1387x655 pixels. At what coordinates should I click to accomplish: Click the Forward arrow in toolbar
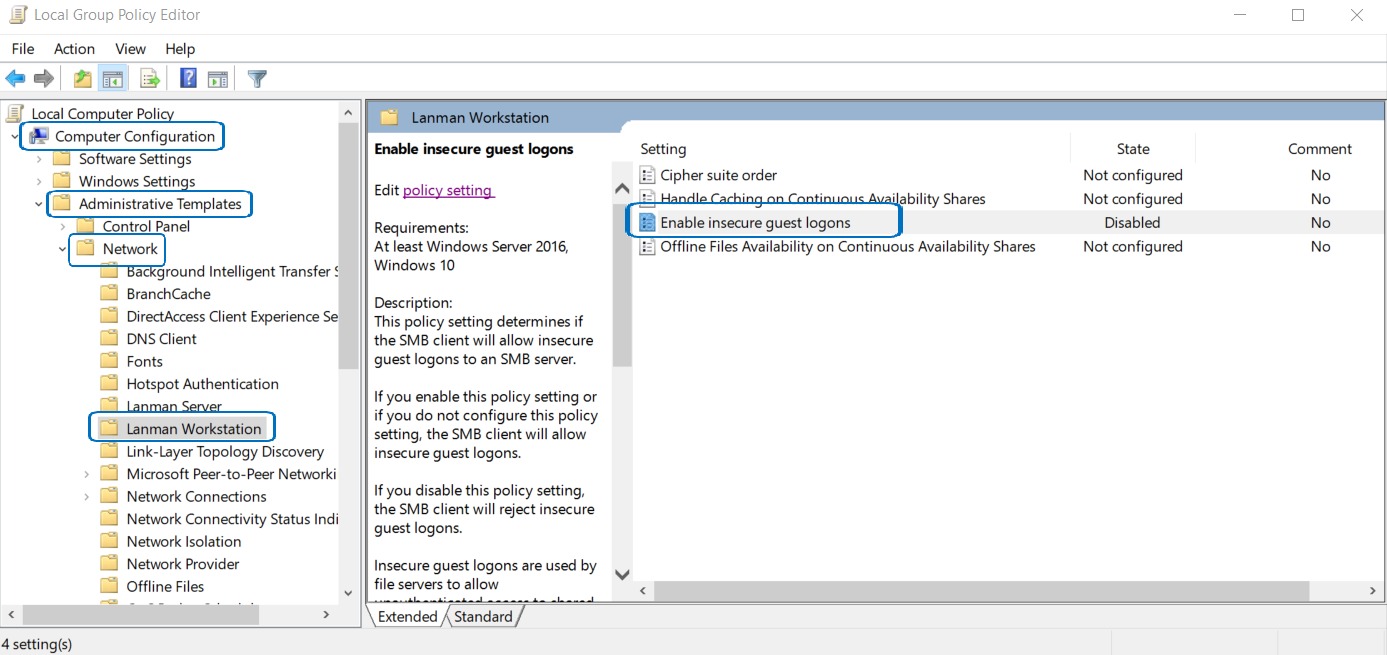(x=44, y=79)
